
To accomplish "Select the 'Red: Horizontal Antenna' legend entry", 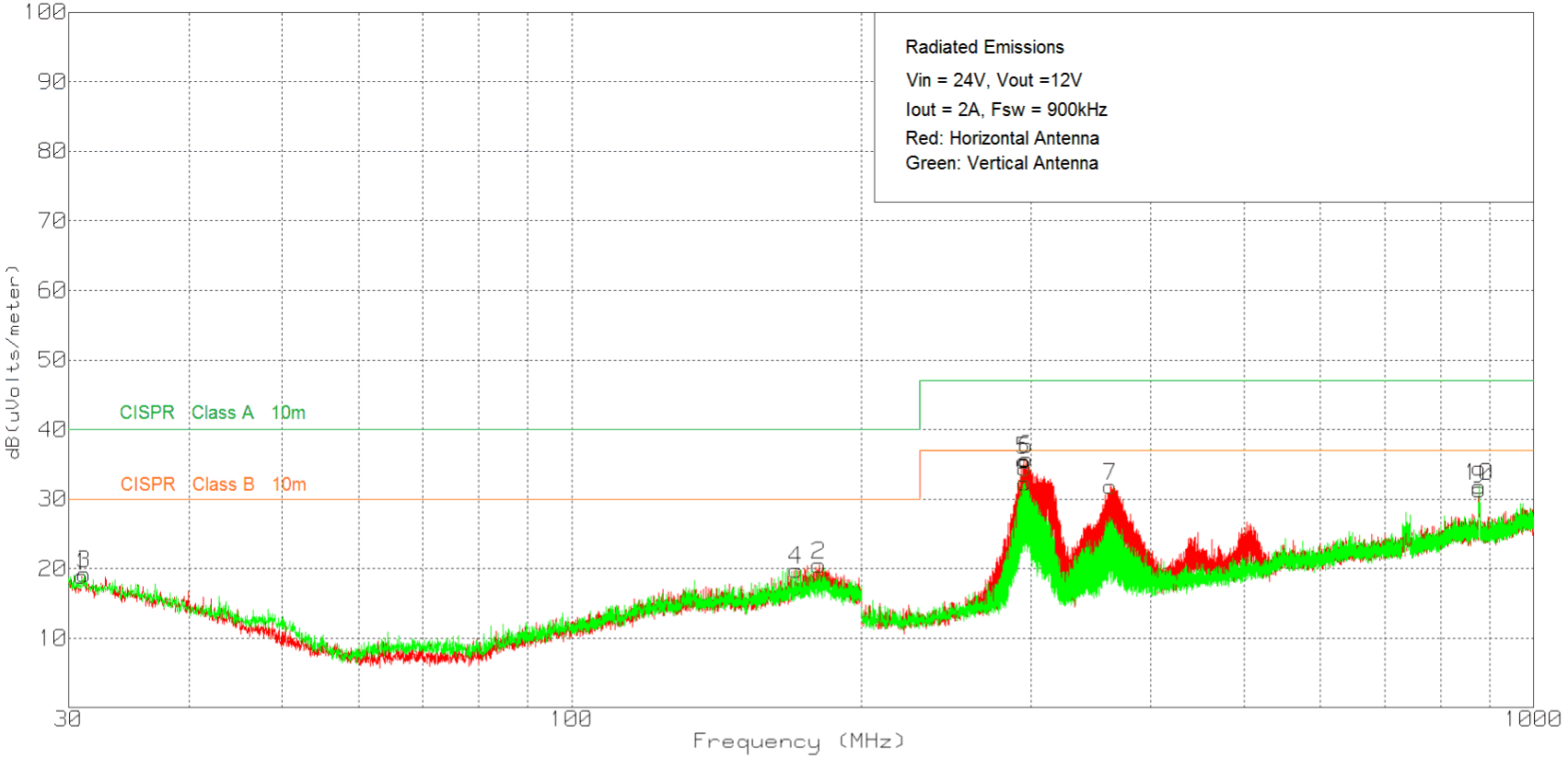I will 1001,138.
